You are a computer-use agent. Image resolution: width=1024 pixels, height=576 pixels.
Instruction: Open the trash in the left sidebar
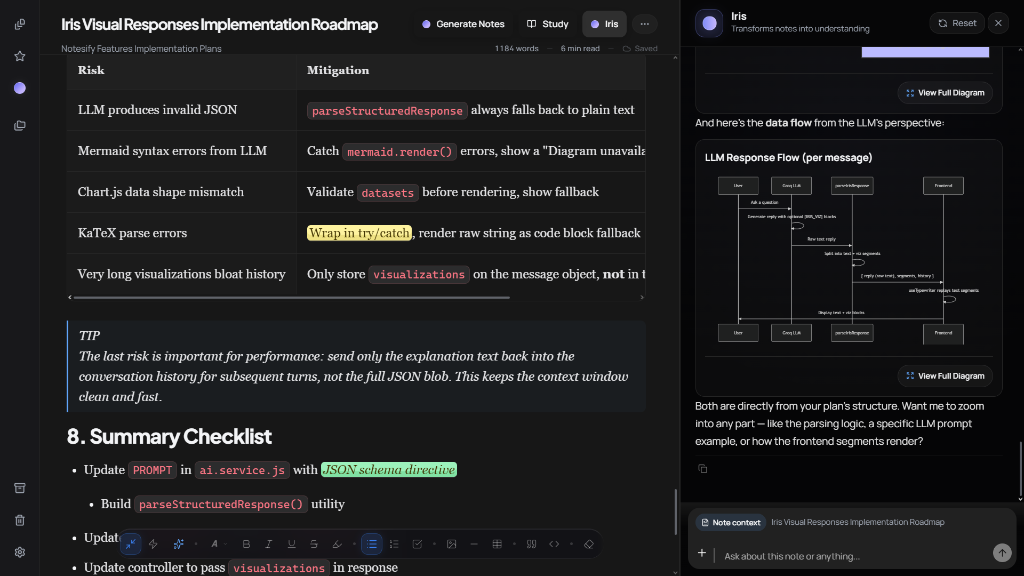point(20,520)
